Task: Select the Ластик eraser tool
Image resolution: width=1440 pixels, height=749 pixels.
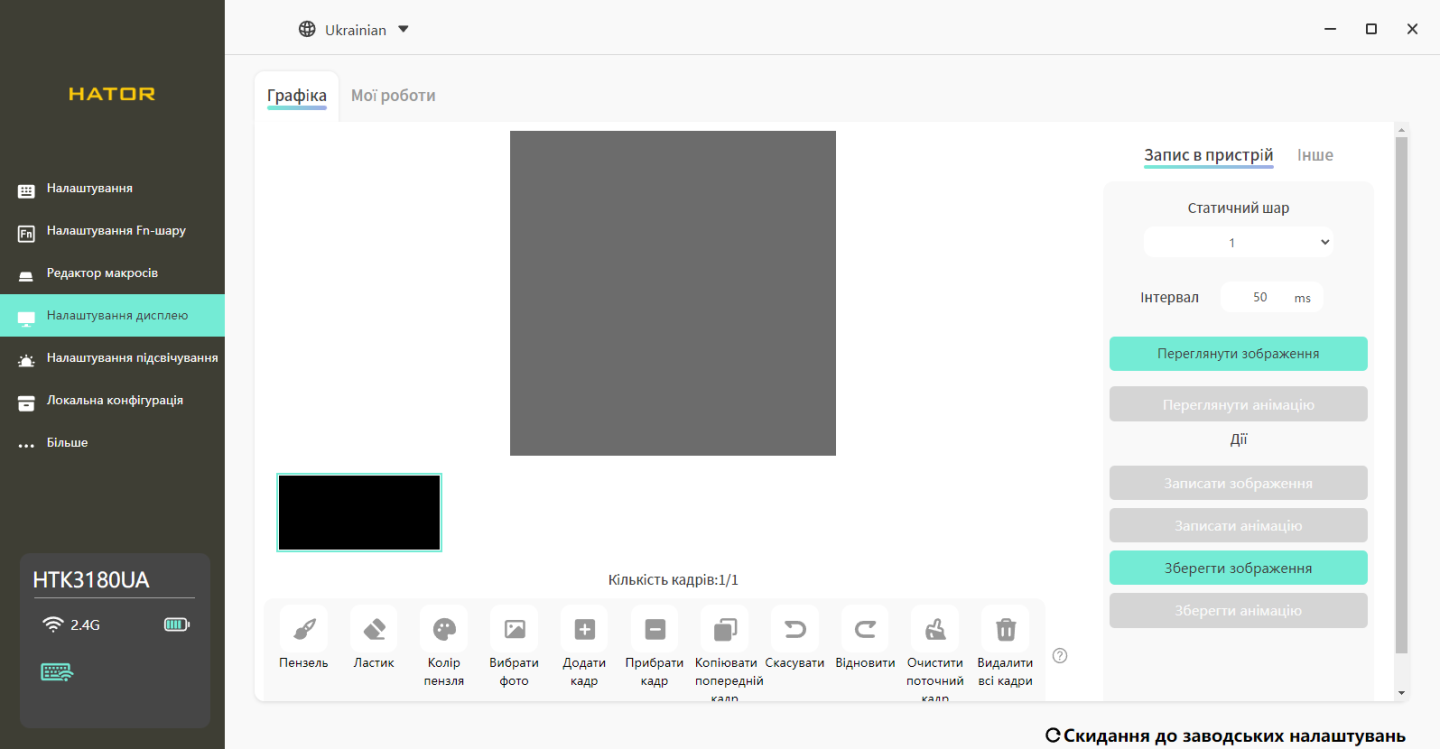Action: pyautogui.click(x=374, y=629)
